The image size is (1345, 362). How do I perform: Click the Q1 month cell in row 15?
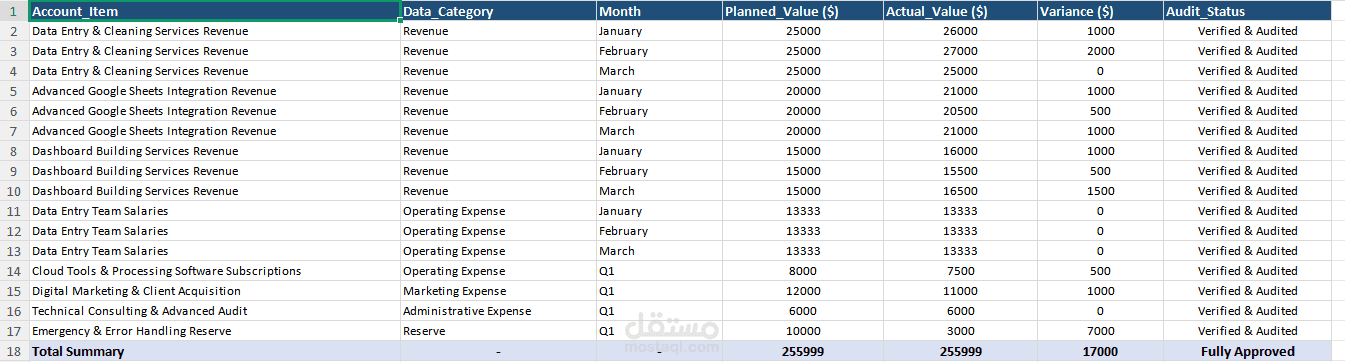pyautogui.click(x=659, y=291)
